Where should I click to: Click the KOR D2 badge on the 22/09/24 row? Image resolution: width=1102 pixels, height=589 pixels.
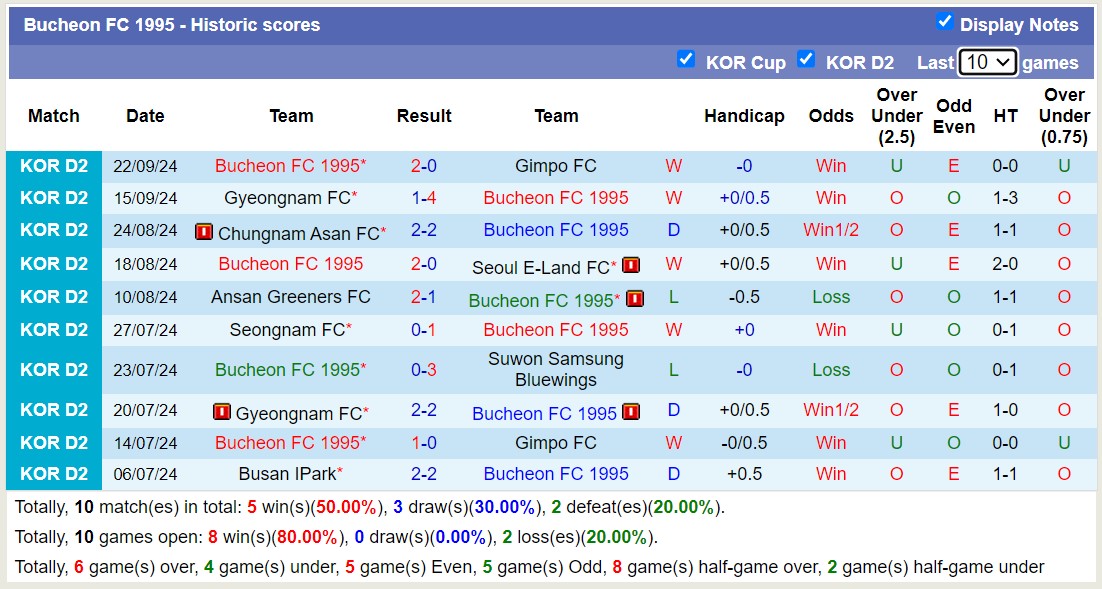[x=53, y=165]
